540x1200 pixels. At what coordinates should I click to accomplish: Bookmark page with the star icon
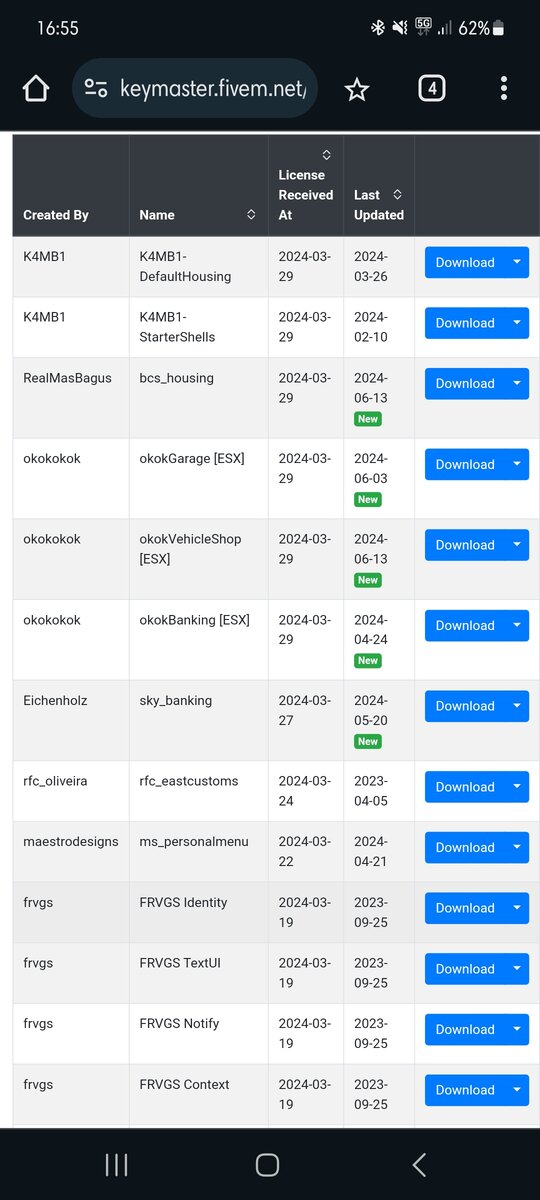[x=356, y=89]
